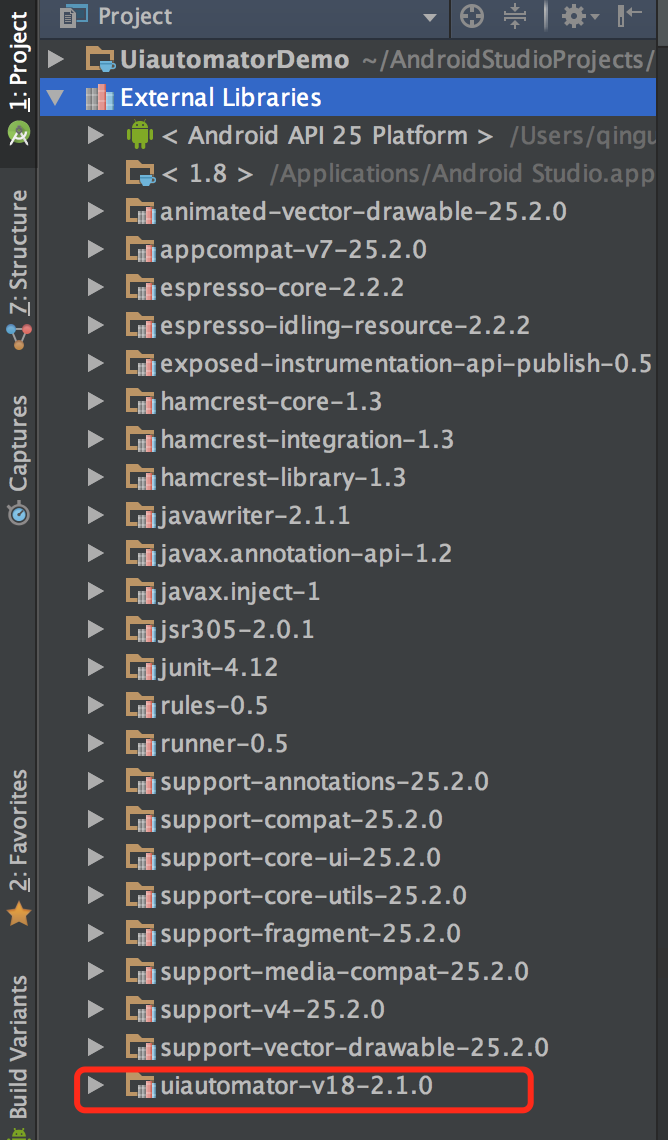Open the Build Variants side tab
This screenshot has width=668, height=1140.
[18, 1054]
